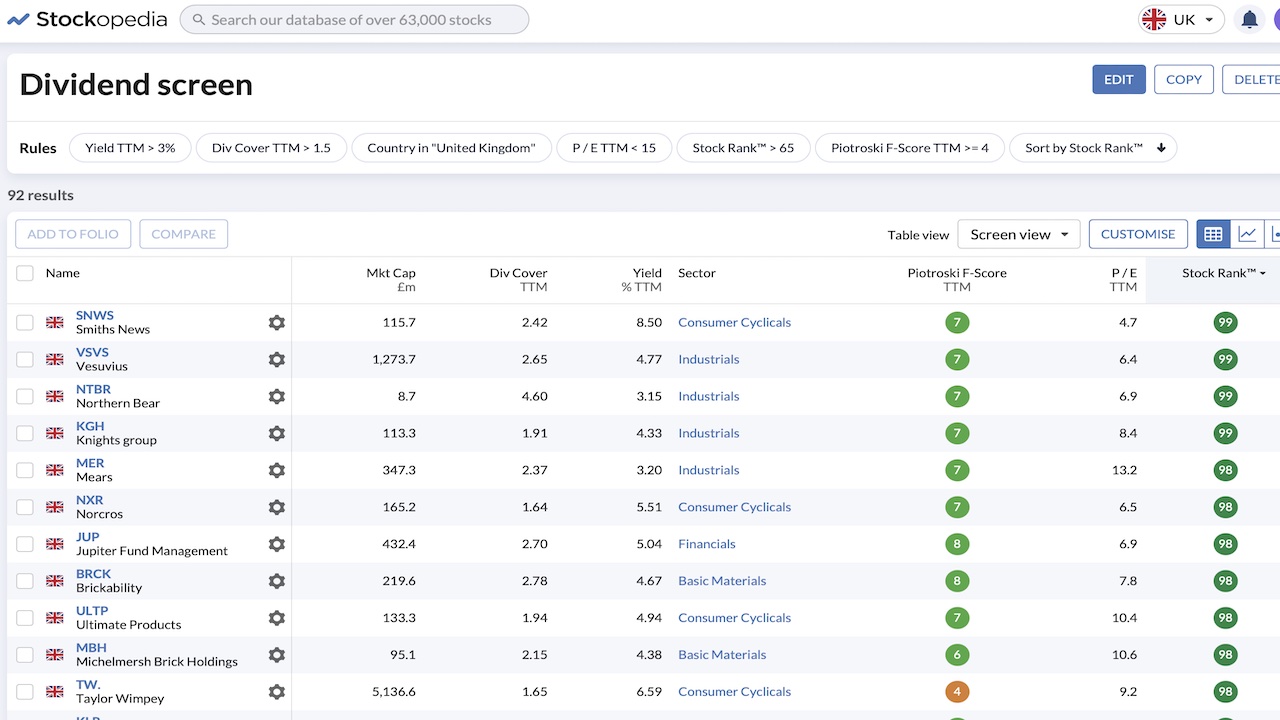
Task: Sort by Stock Rank column header
Action: pyautogui.click(x=1223, y=273)
